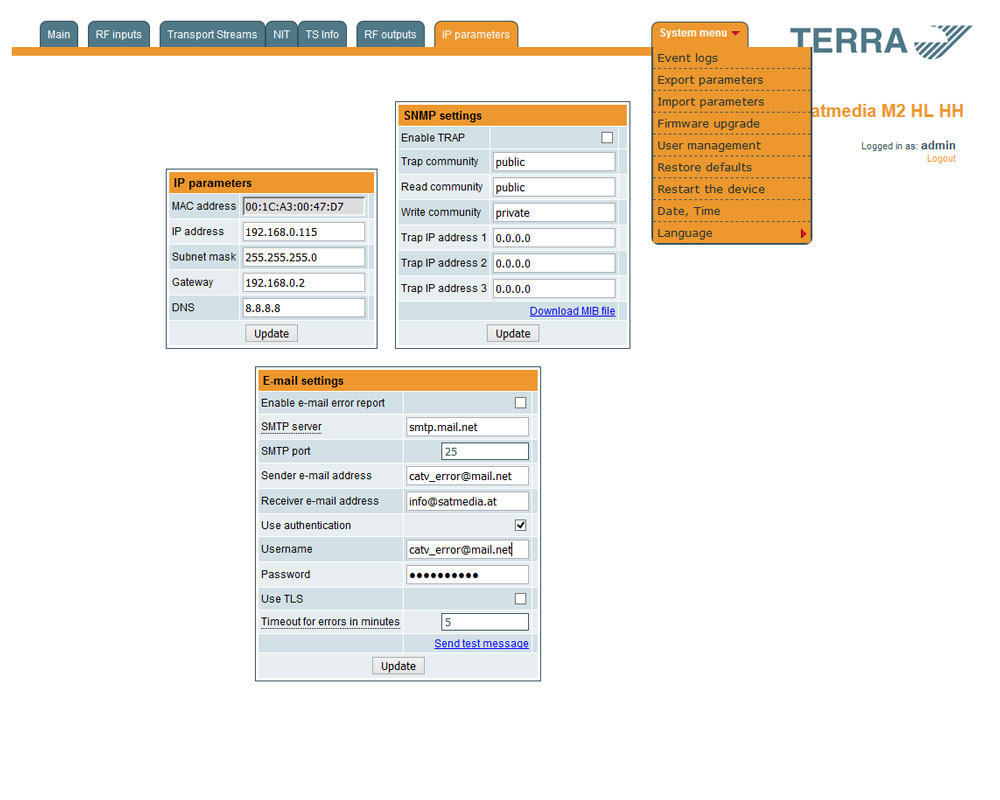Go to the NIT tab
The height and width of the screenshot is (800, 1000).
[x=282, y=35]
